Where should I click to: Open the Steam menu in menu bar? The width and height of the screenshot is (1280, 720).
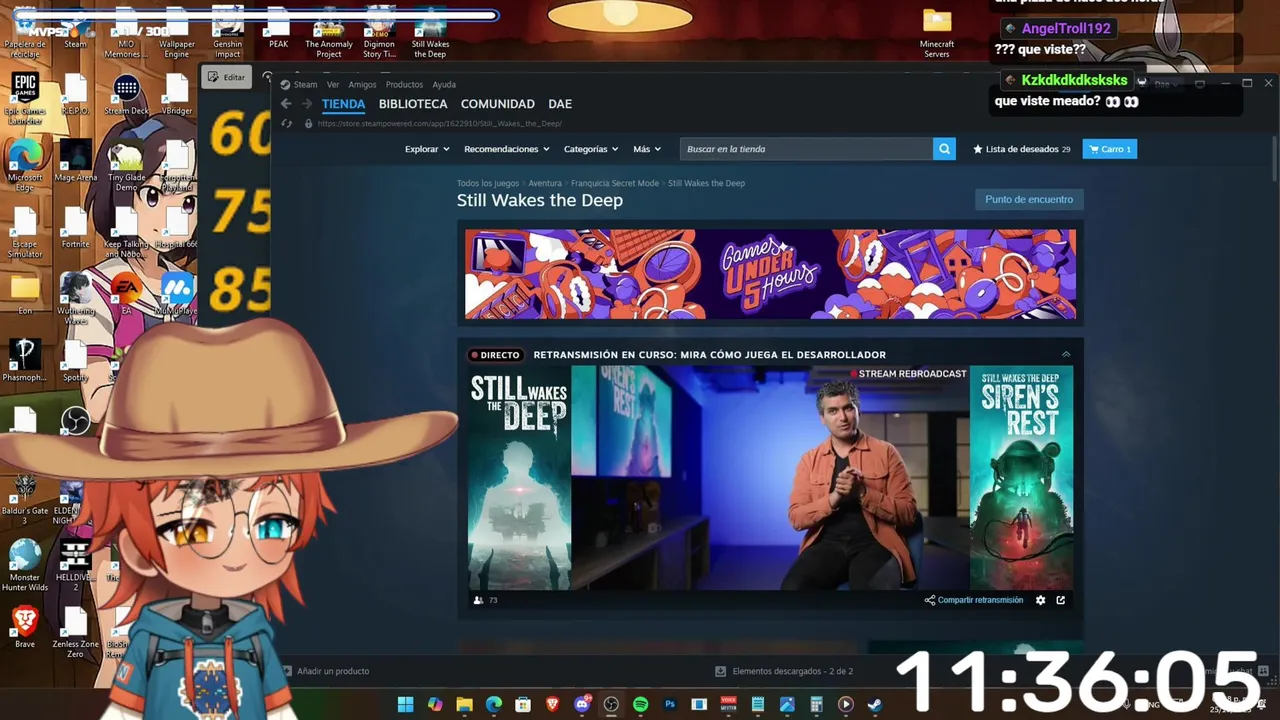[x=299, y=85]
